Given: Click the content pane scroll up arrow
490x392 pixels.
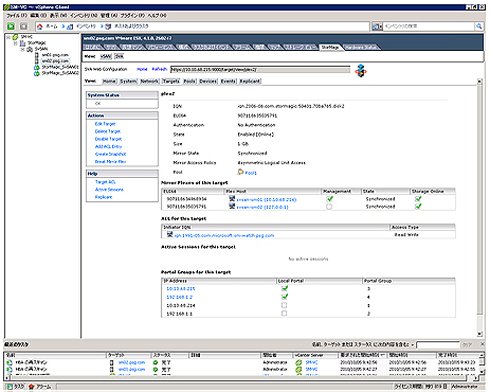Looking at the screenshot, I should 480,81.
